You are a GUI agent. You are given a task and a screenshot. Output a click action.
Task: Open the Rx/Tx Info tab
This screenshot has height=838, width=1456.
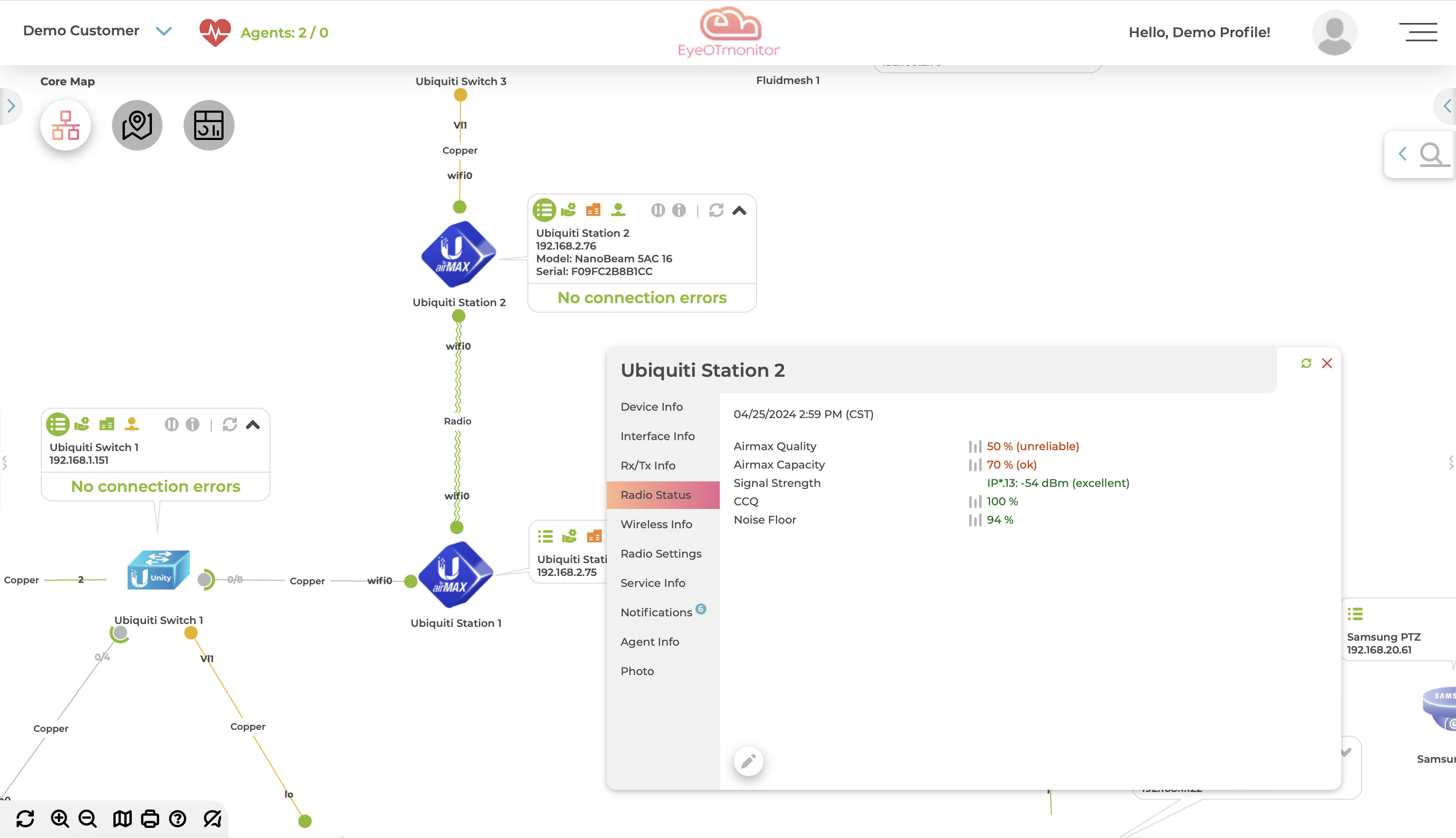click(663, 466)
